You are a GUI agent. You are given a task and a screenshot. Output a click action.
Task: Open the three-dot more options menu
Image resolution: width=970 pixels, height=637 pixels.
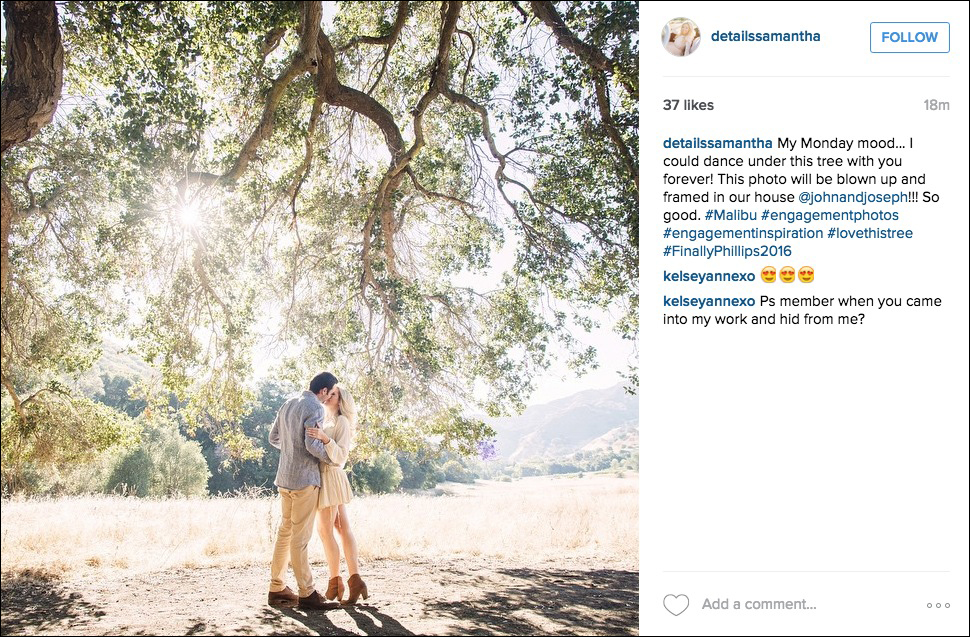pyautogui.click(x=938, y=605)
